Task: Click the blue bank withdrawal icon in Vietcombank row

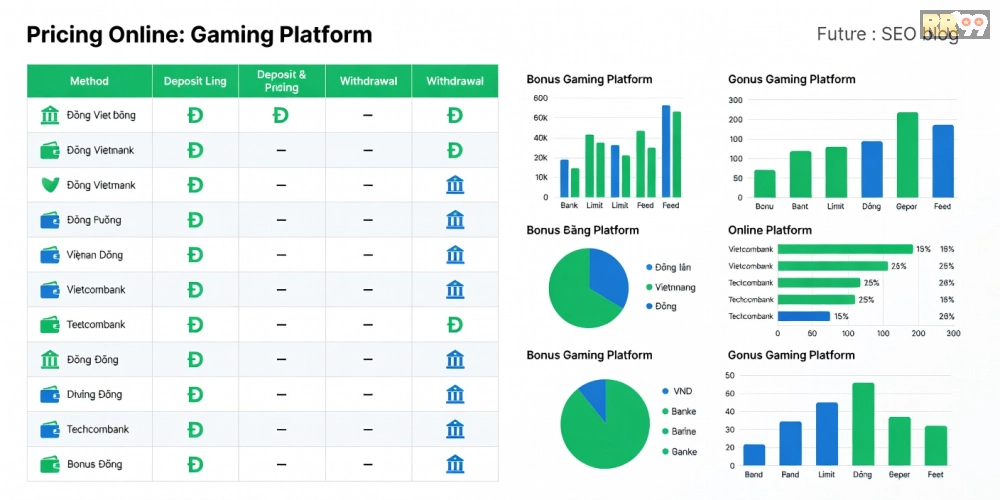Action: tap(455, 290)
